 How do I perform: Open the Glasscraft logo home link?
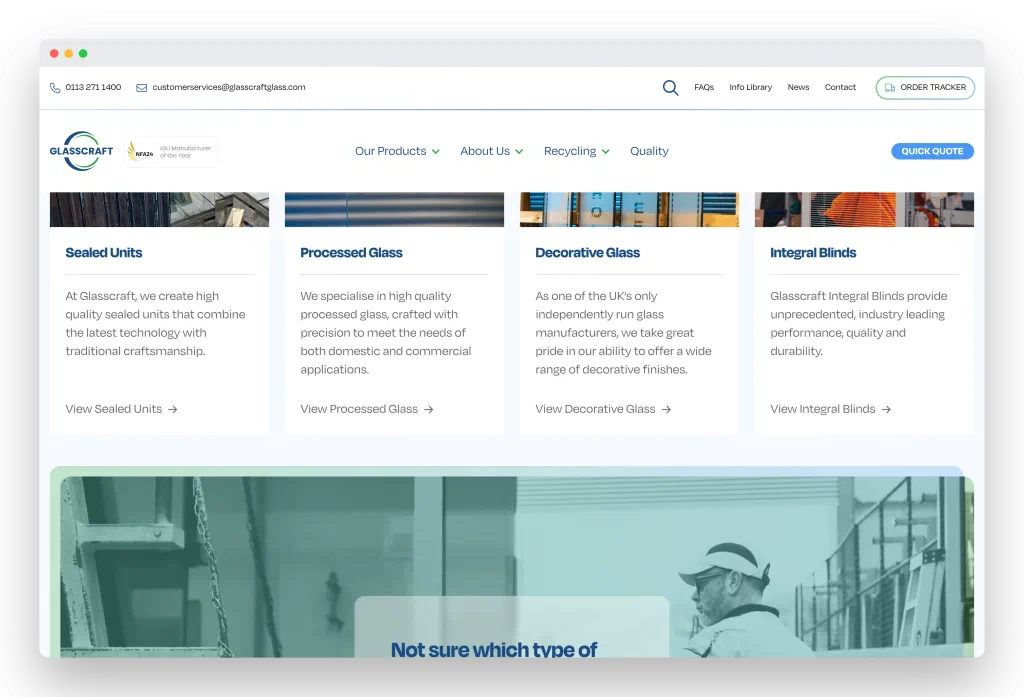coord(81,151)
